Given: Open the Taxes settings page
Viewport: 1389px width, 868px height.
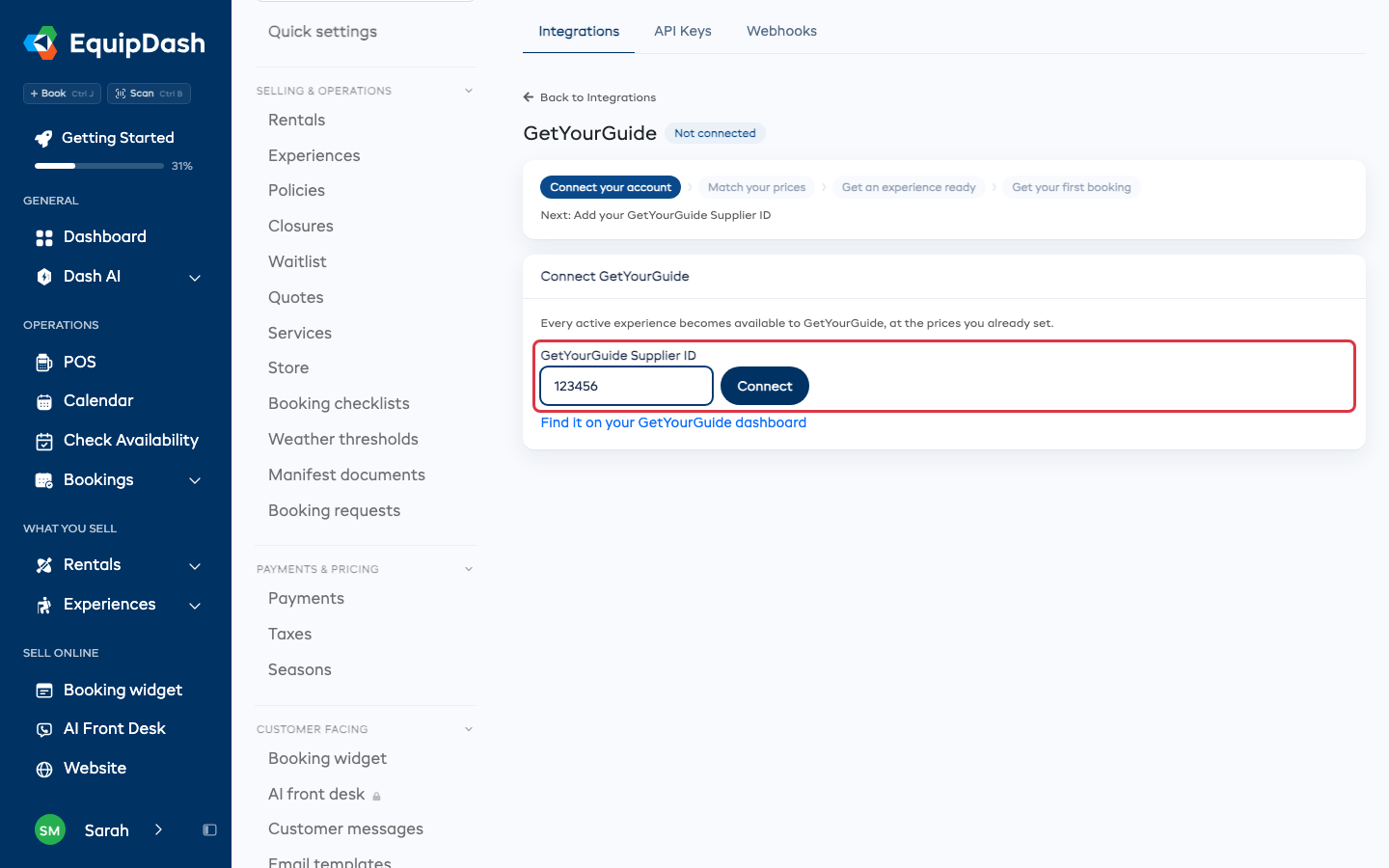Looking at the screenshot, I should (x=290, y=635).
